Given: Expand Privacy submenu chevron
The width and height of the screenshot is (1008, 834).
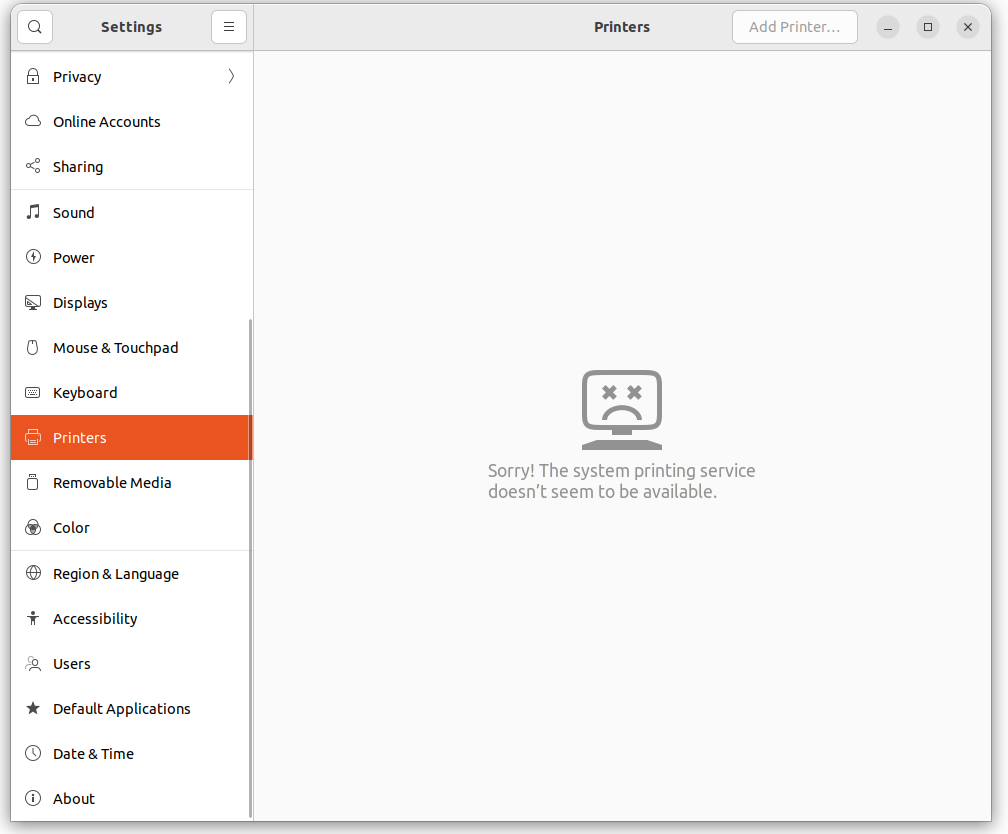Looking at the screenshot, I should pos(231,77).
